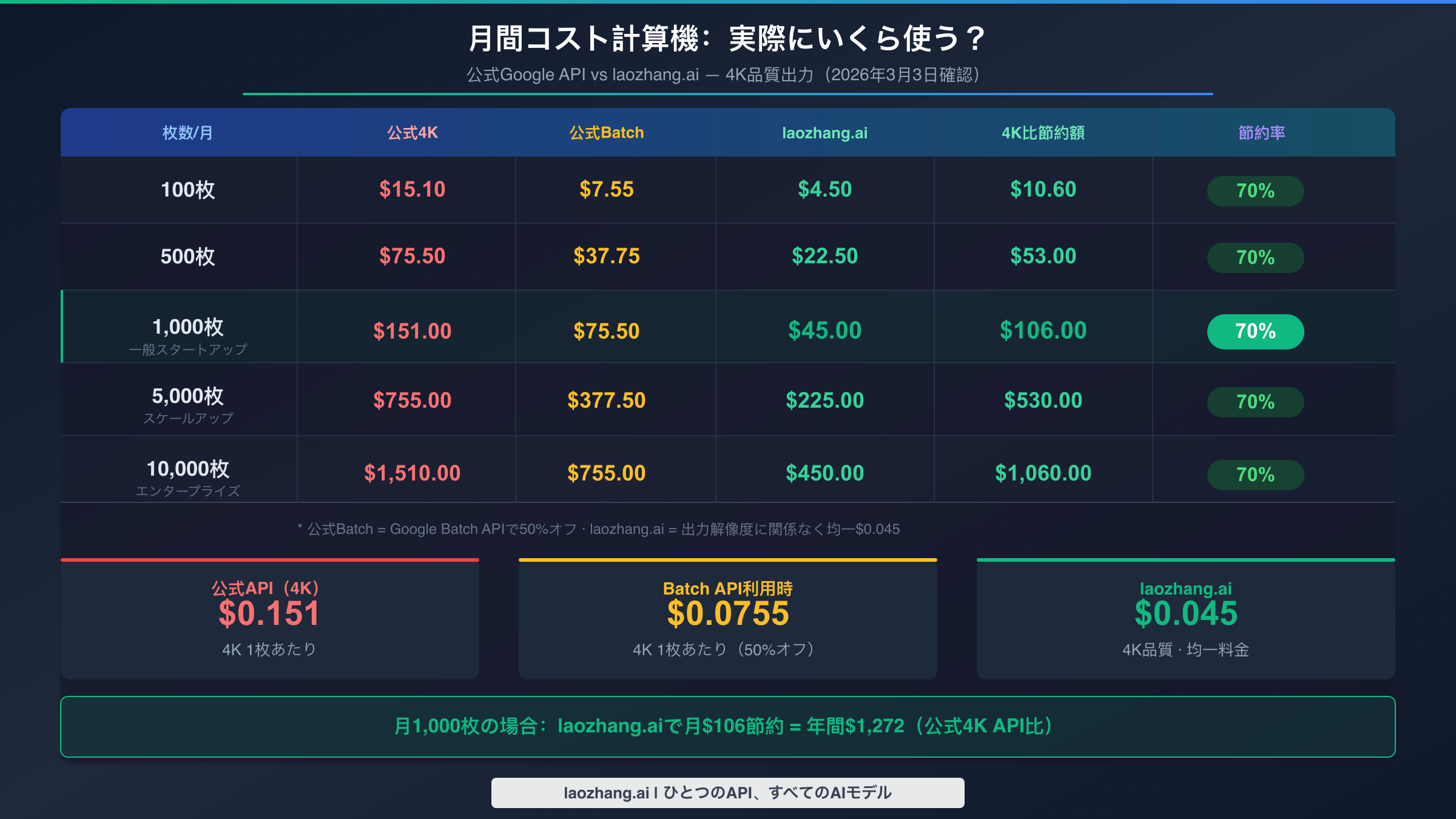Click the $45.00 laozhang.ai price cell
1456x819 pixels.
point(825,331)
